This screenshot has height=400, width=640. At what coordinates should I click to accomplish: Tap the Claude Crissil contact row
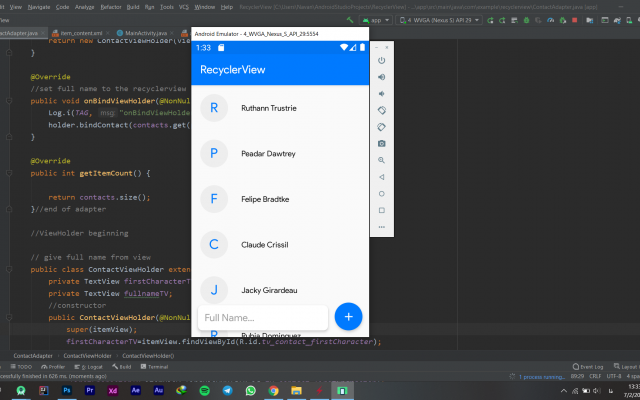click(280, 244)
